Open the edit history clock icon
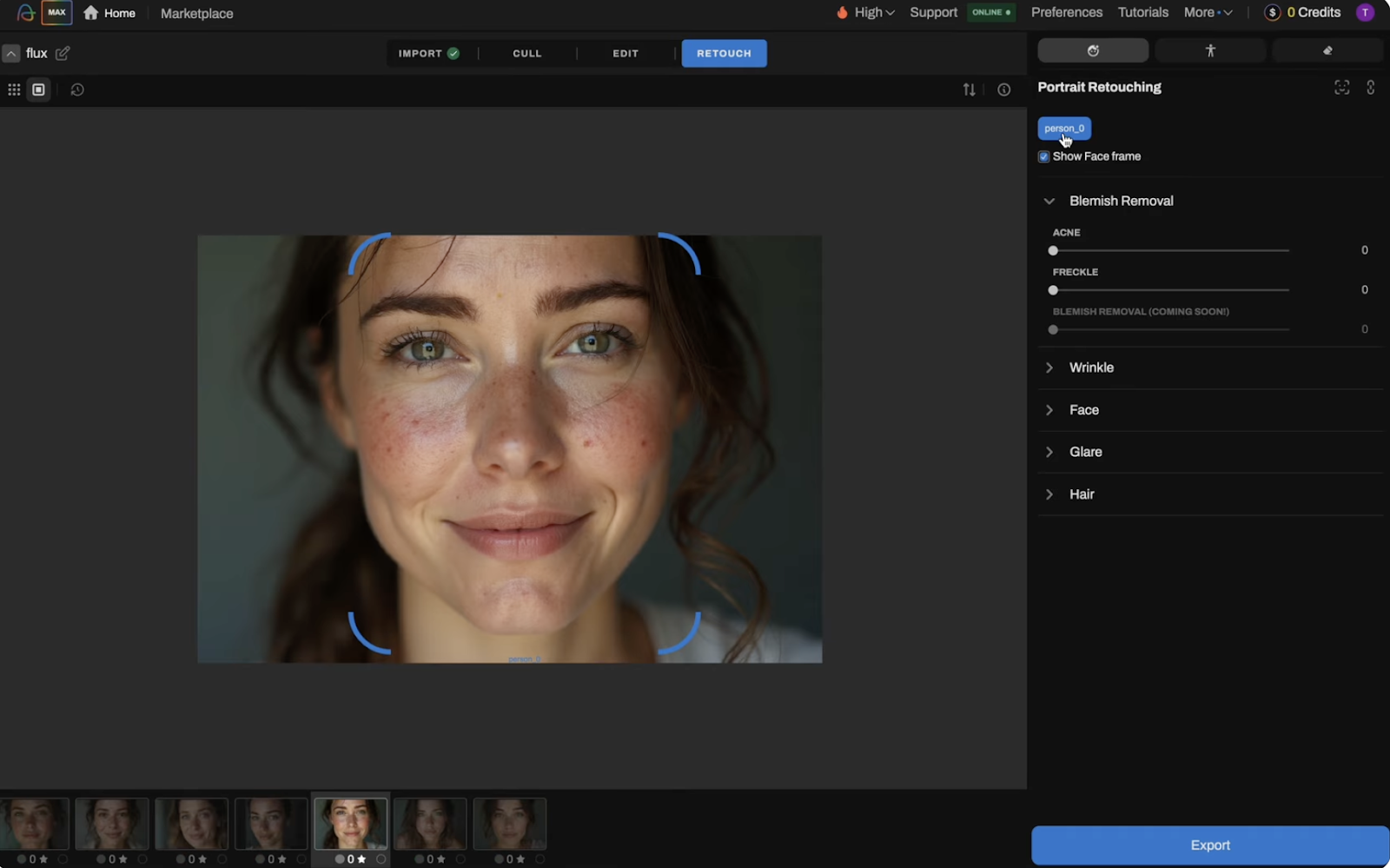1390x868 pixels. (x=77, y=89)
